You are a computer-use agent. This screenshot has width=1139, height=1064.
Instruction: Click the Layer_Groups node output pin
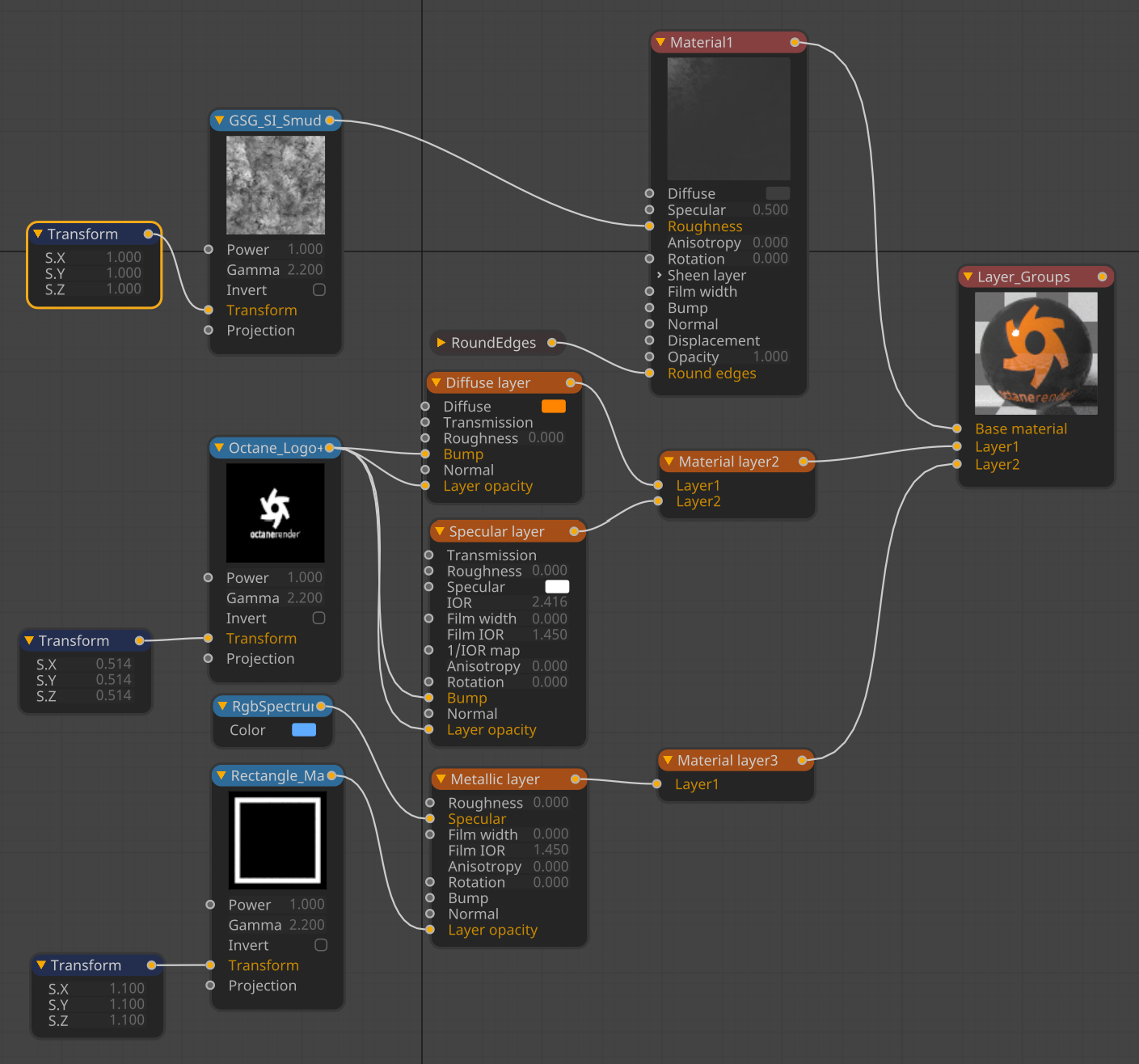1102,277
